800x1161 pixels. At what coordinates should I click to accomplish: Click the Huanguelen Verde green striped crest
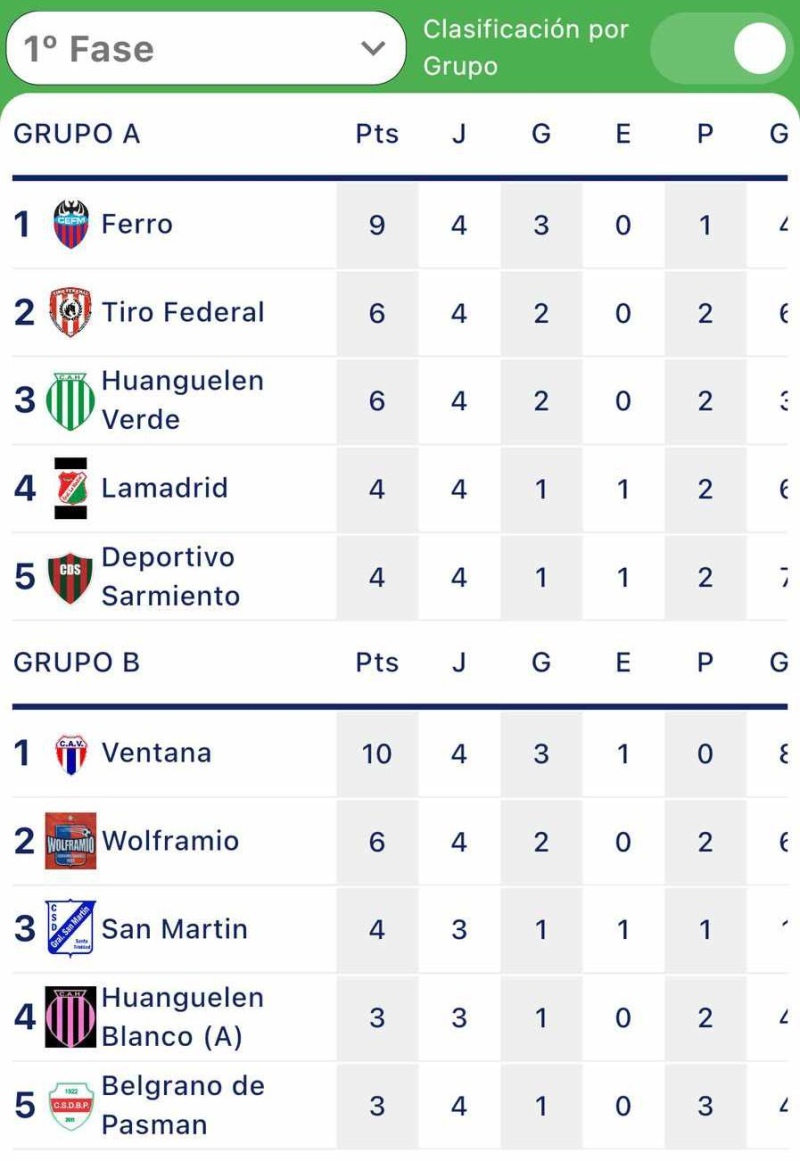click(70, 401)
